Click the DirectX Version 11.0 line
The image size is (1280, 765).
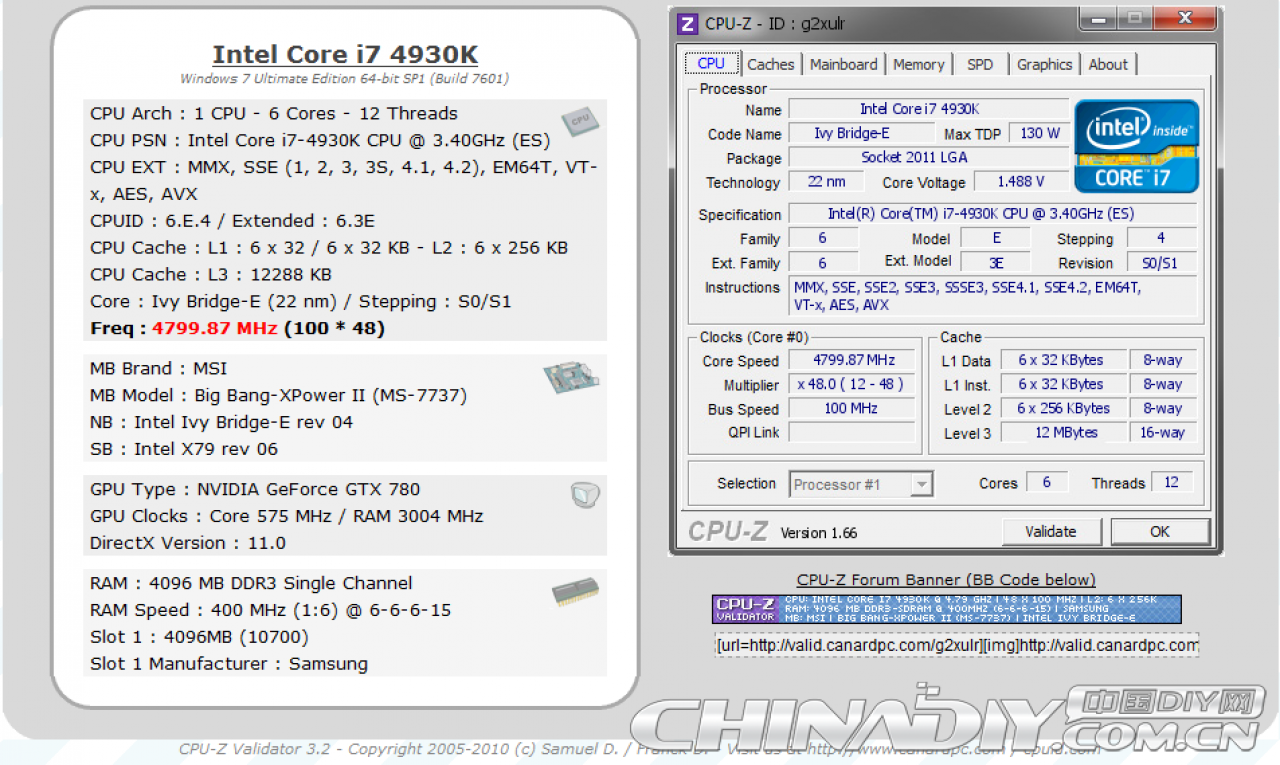(188, 543)
